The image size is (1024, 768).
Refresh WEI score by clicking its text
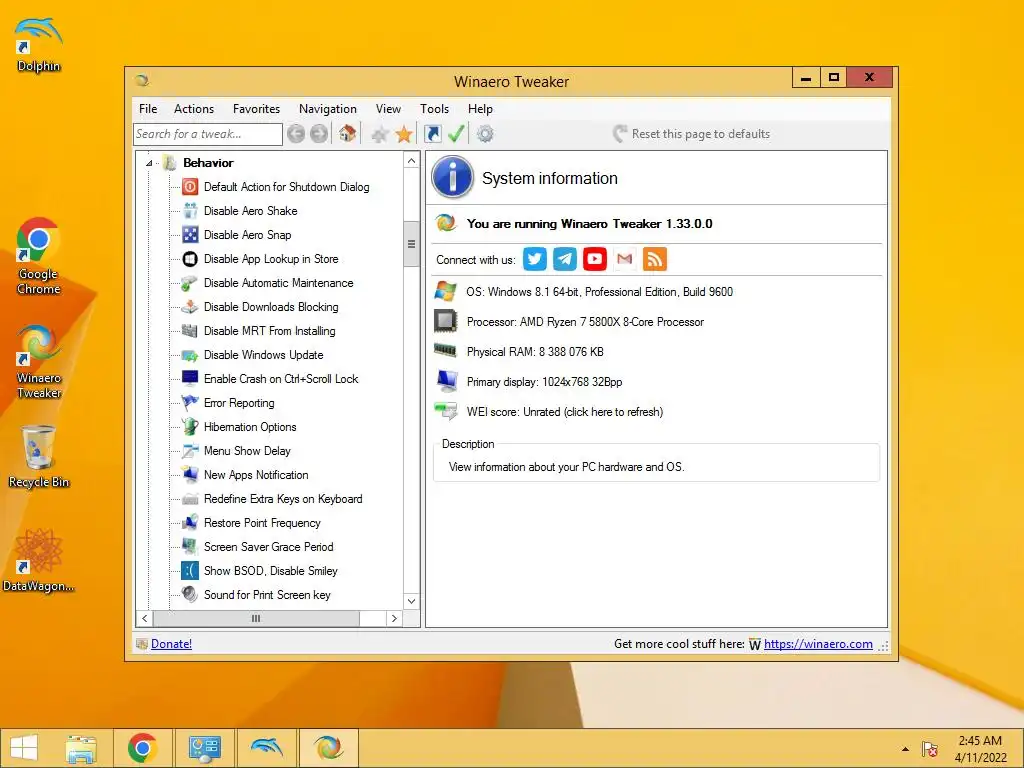565,412
